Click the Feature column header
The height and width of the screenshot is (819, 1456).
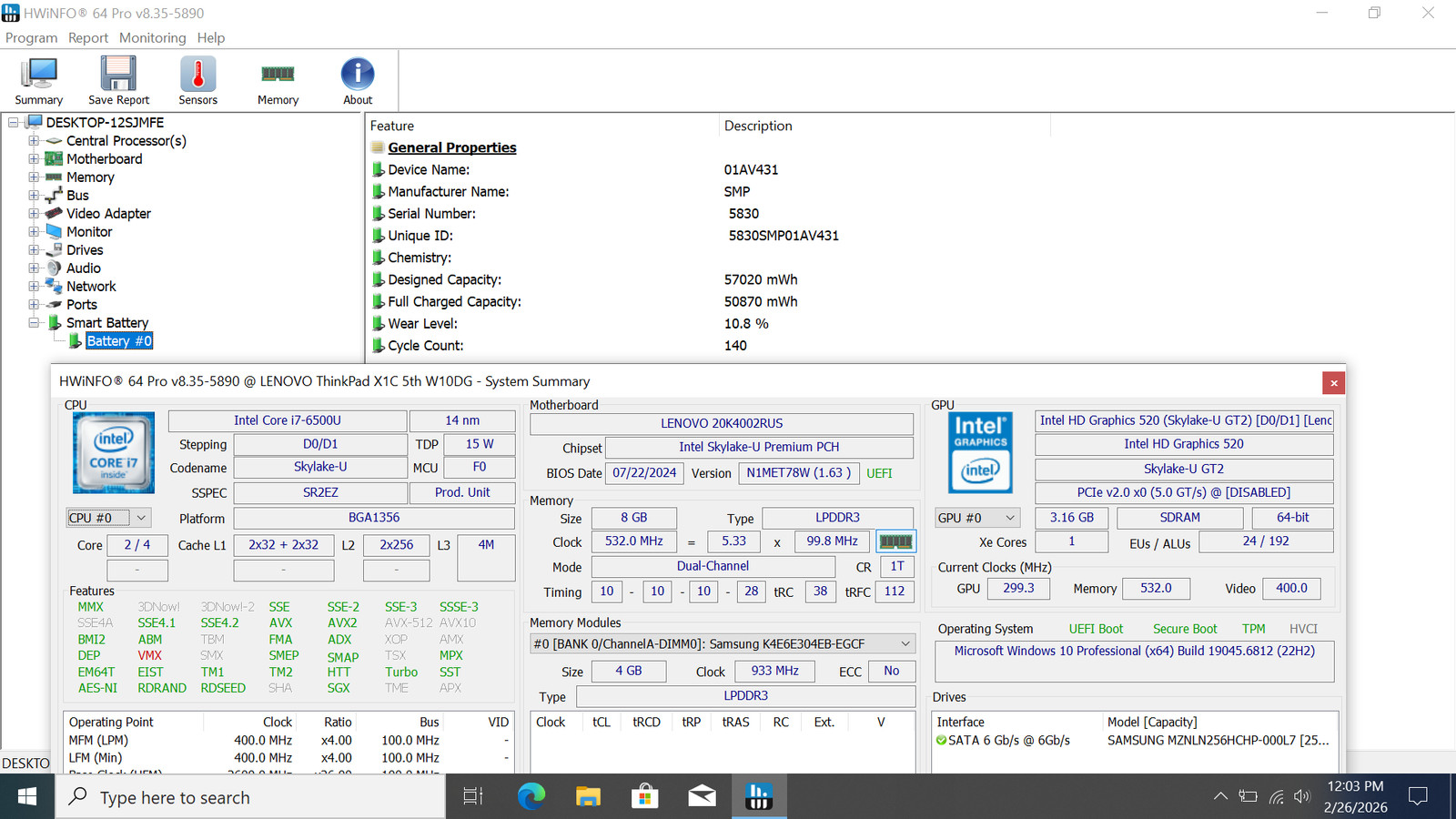coord(542,126)
